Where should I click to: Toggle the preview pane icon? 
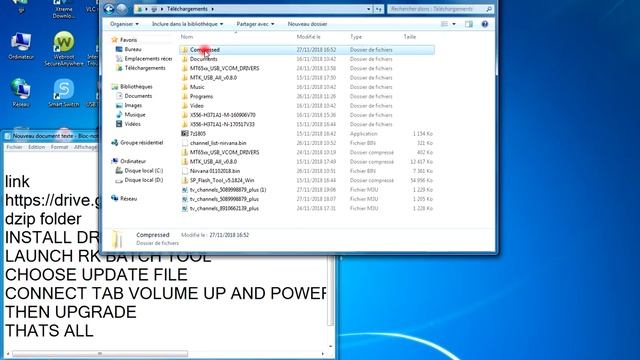(469, 24)
